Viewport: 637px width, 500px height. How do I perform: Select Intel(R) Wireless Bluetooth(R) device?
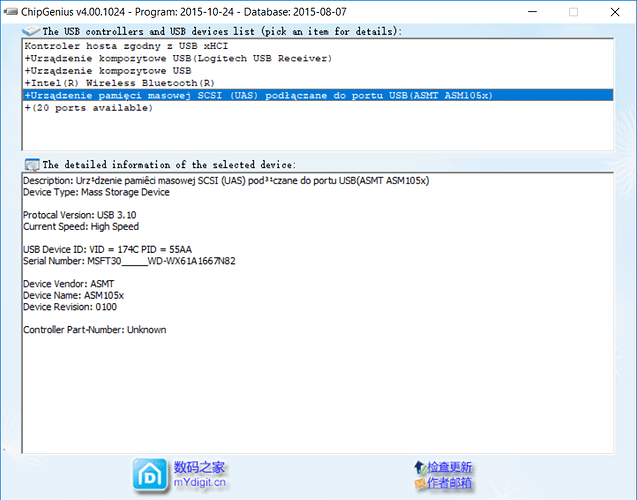click(318, 83)
